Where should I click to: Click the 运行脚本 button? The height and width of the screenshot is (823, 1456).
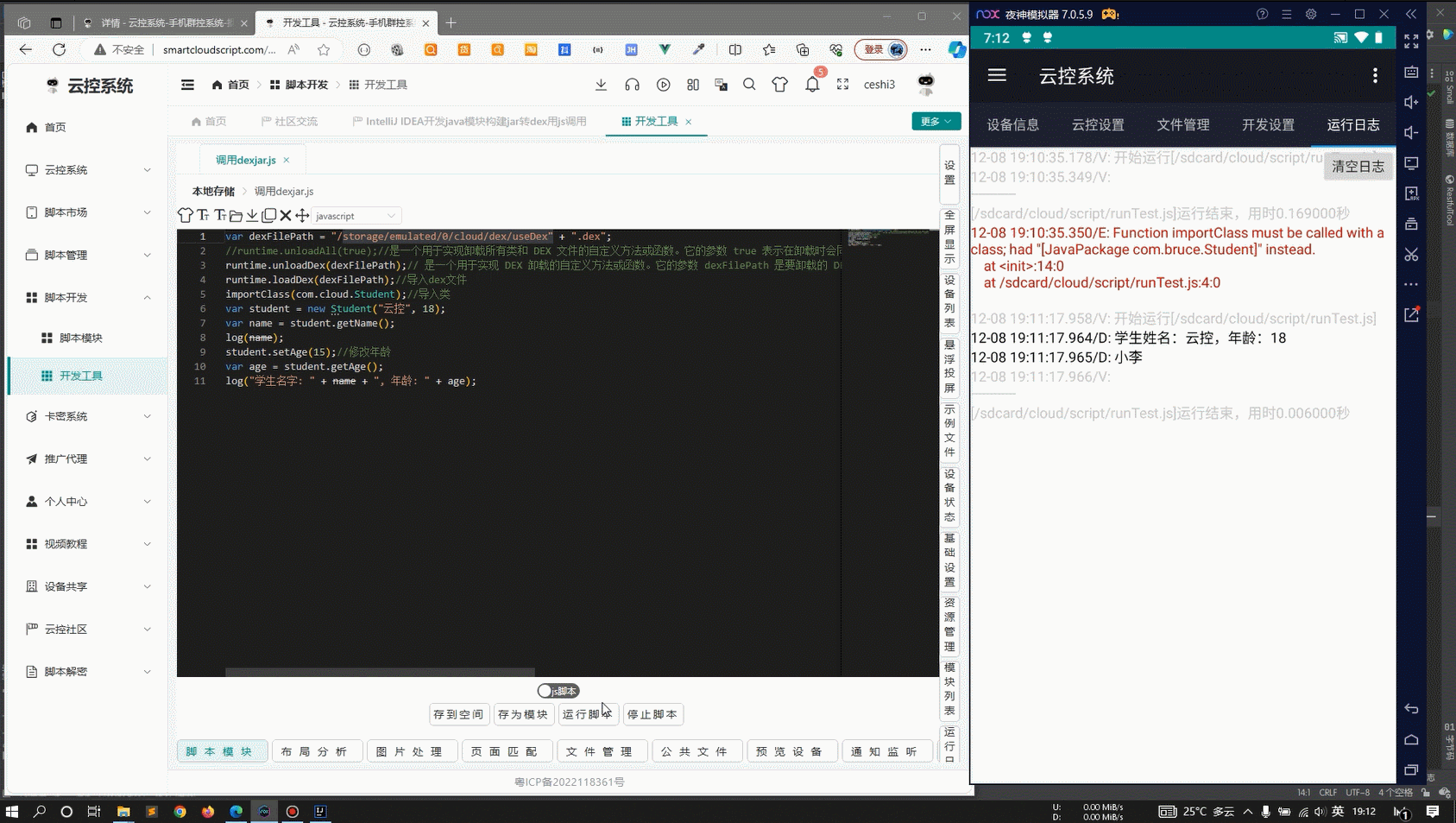(589, 714)
